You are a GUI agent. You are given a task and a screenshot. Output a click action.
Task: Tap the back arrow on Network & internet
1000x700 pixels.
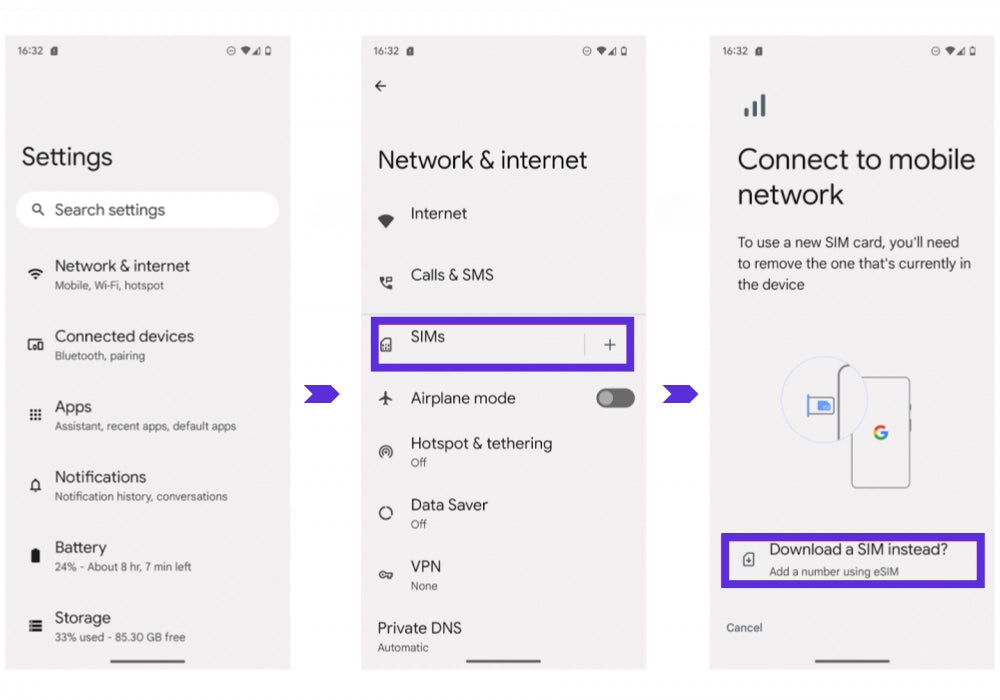tap(381, 86)
